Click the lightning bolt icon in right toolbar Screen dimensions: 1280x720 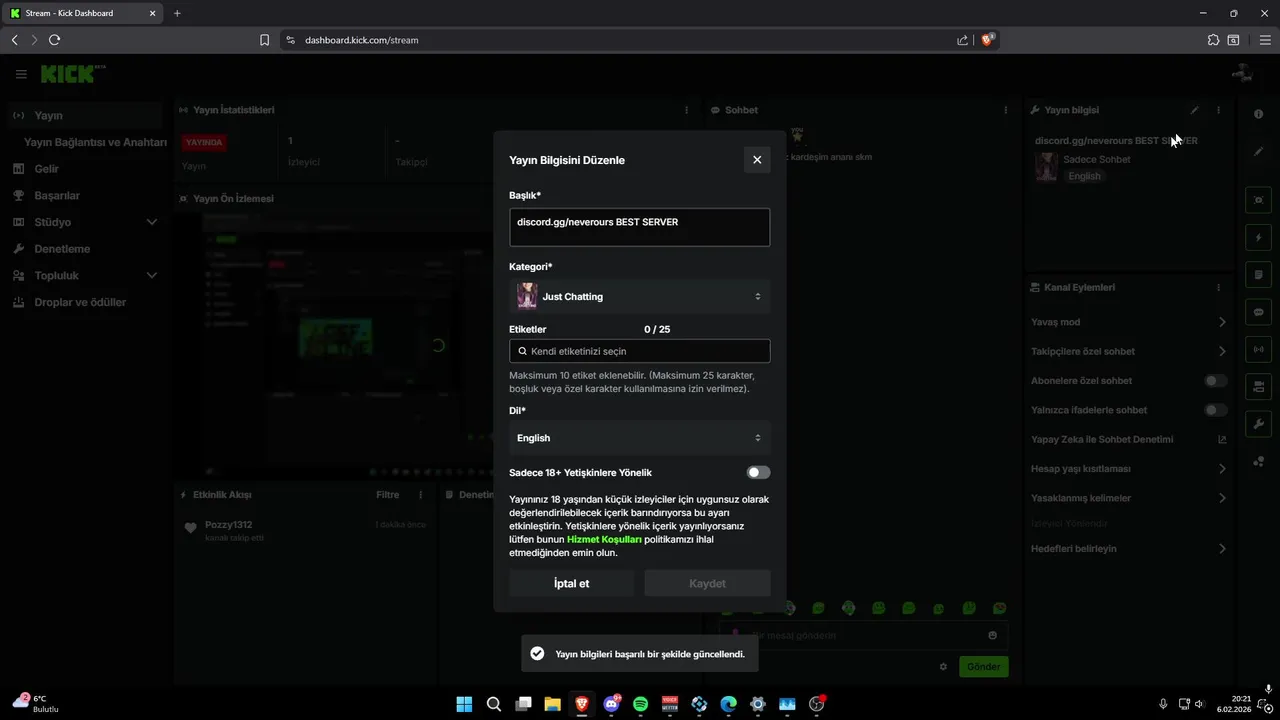click(1258, 238)
